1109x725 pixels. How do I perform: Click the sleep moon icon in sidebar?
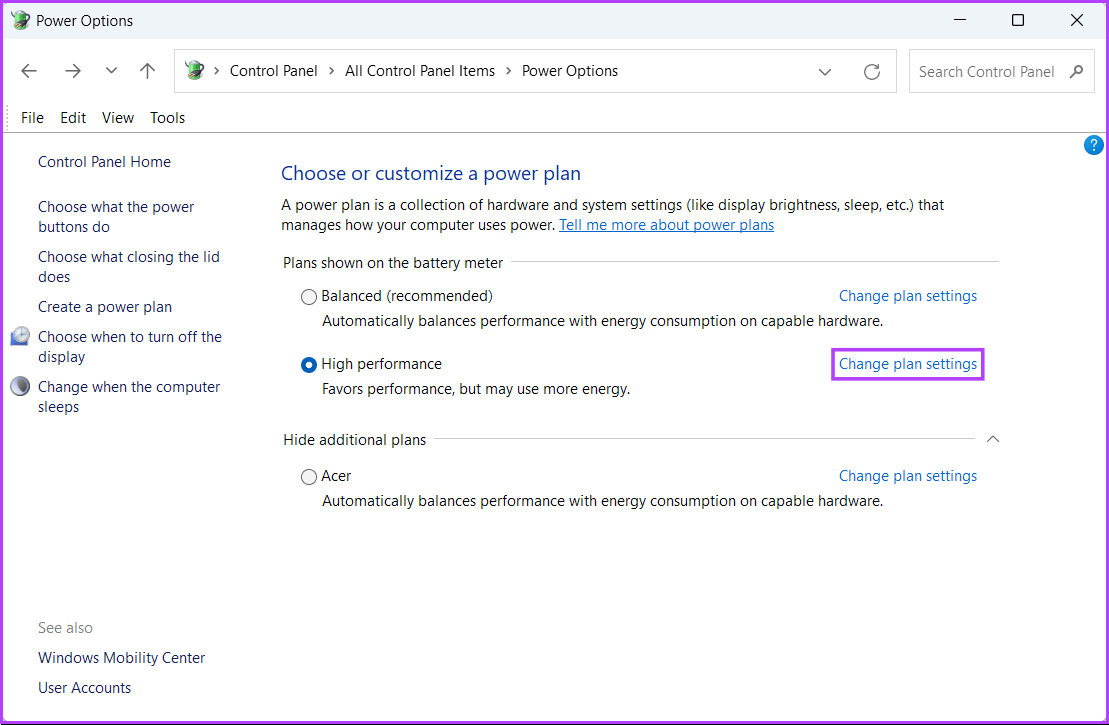[x=21, y=386]
